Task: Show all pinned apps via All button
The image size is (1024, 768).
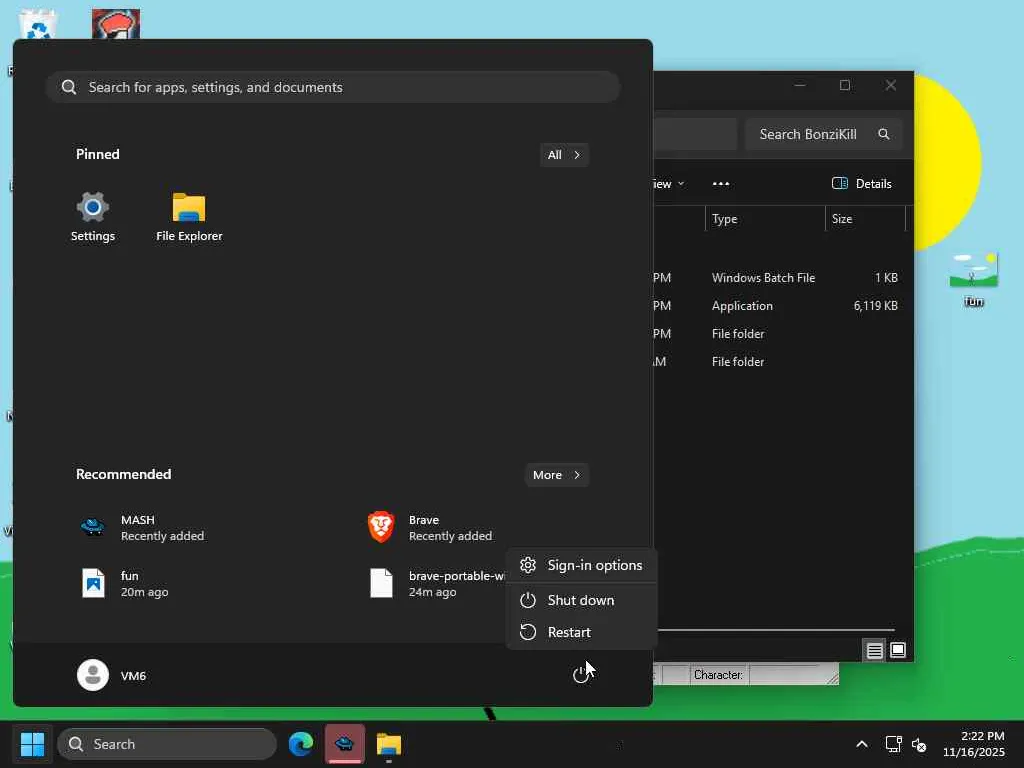Action: [x=564, y=155]
